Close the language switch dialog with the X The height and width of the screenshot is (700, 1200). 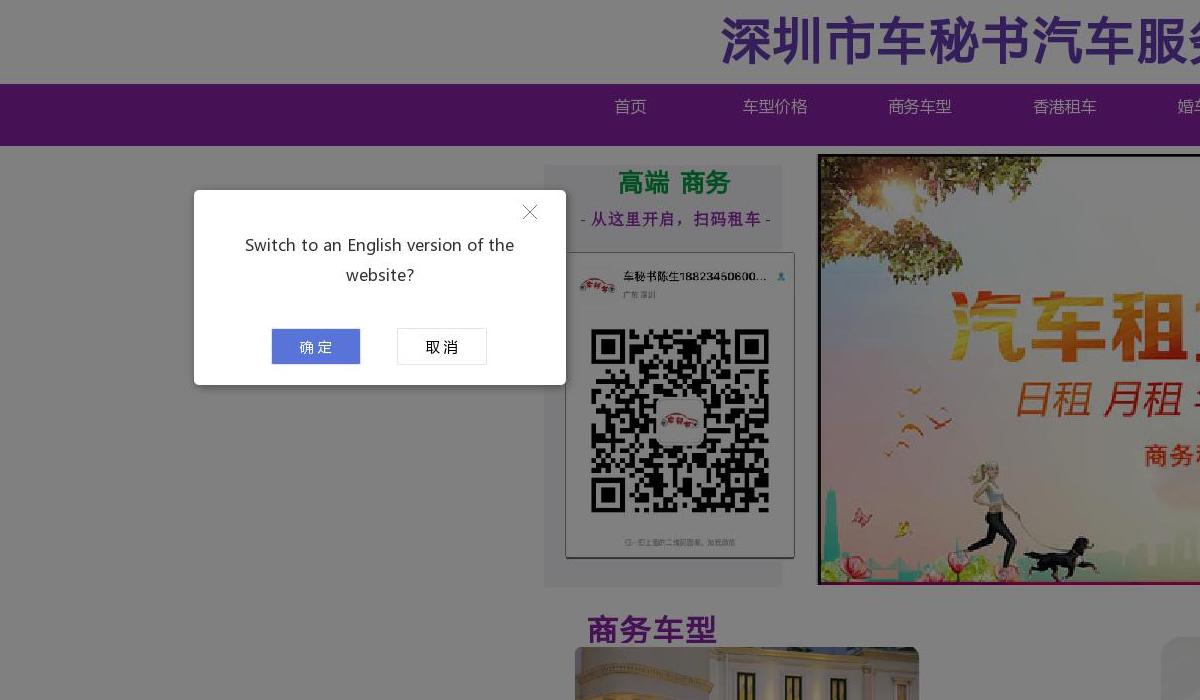(x=530, y=212)
